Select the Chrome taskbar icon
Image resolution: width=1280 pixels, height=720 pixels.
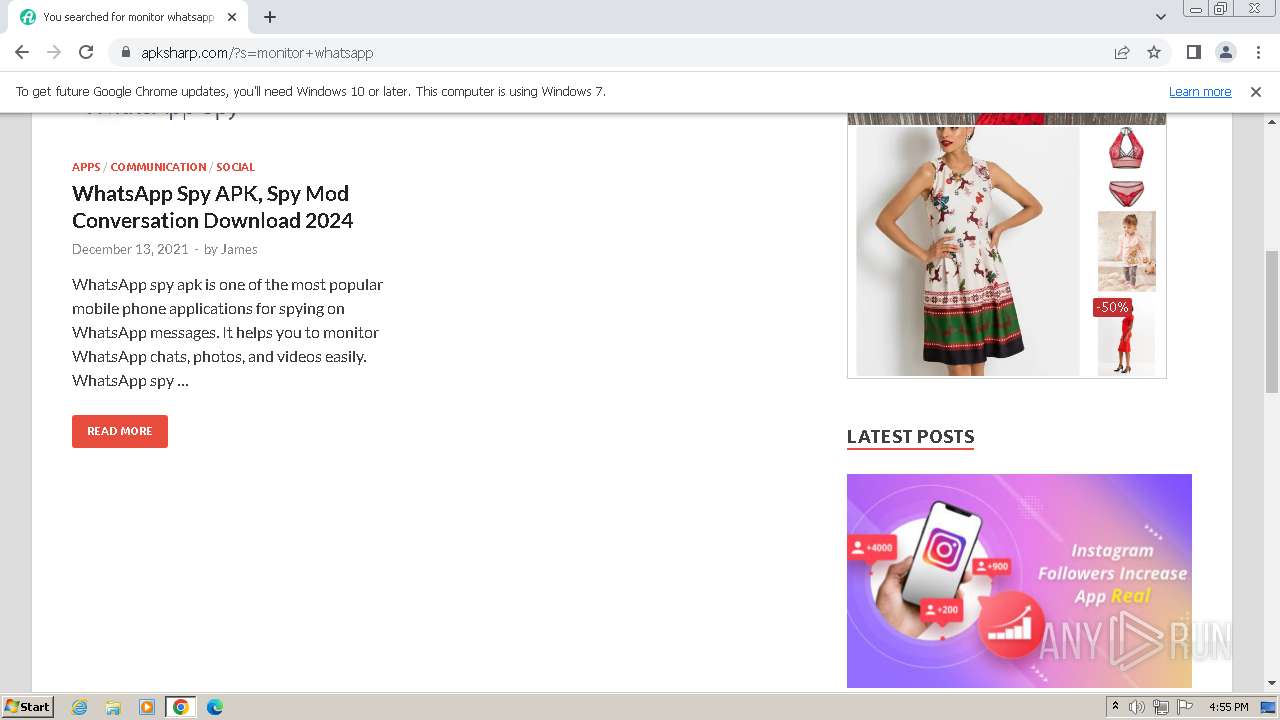tap(181, 707)
